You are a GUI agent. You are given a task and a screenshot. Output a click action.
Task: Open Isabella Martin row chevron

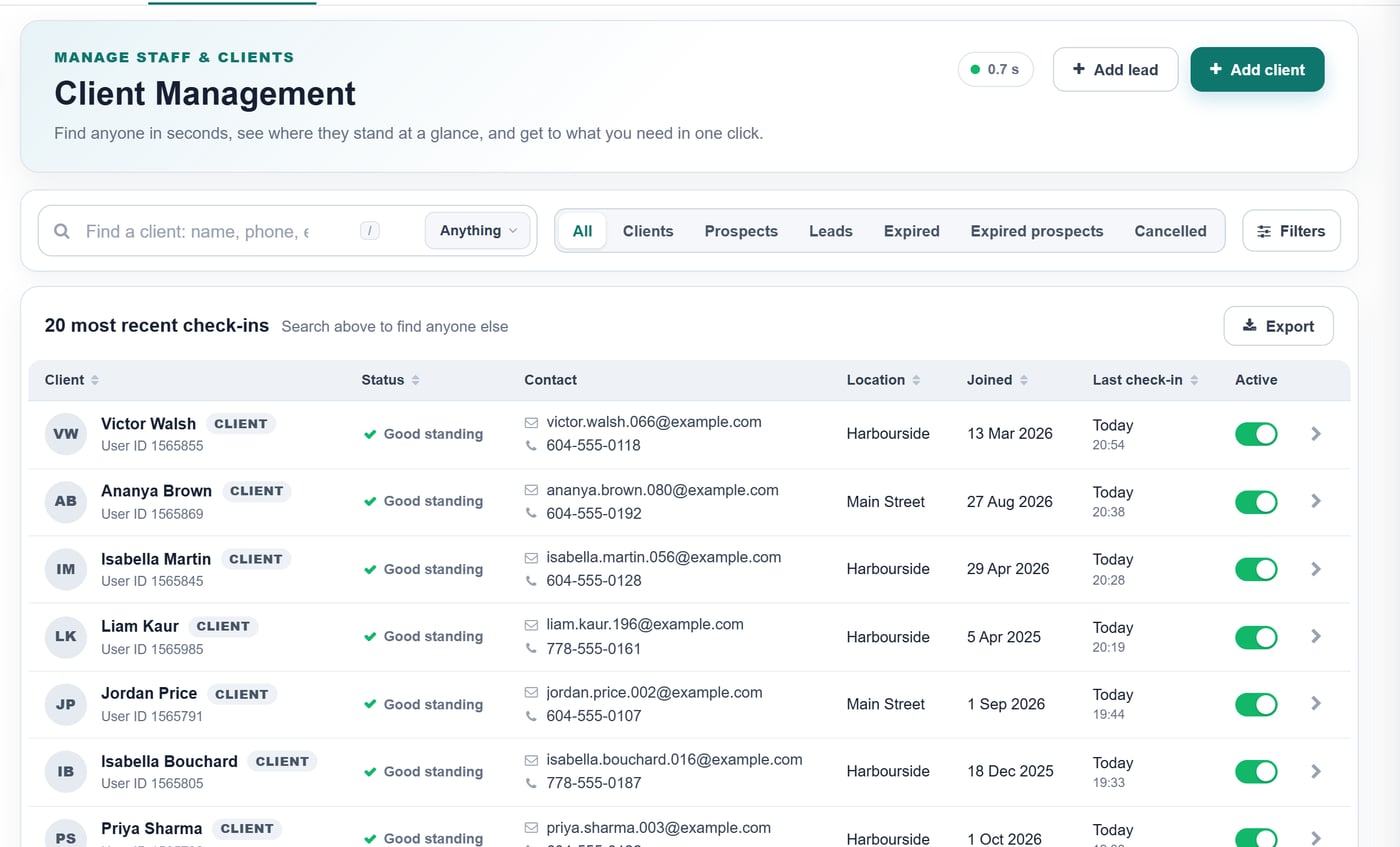click(1316, 569)
